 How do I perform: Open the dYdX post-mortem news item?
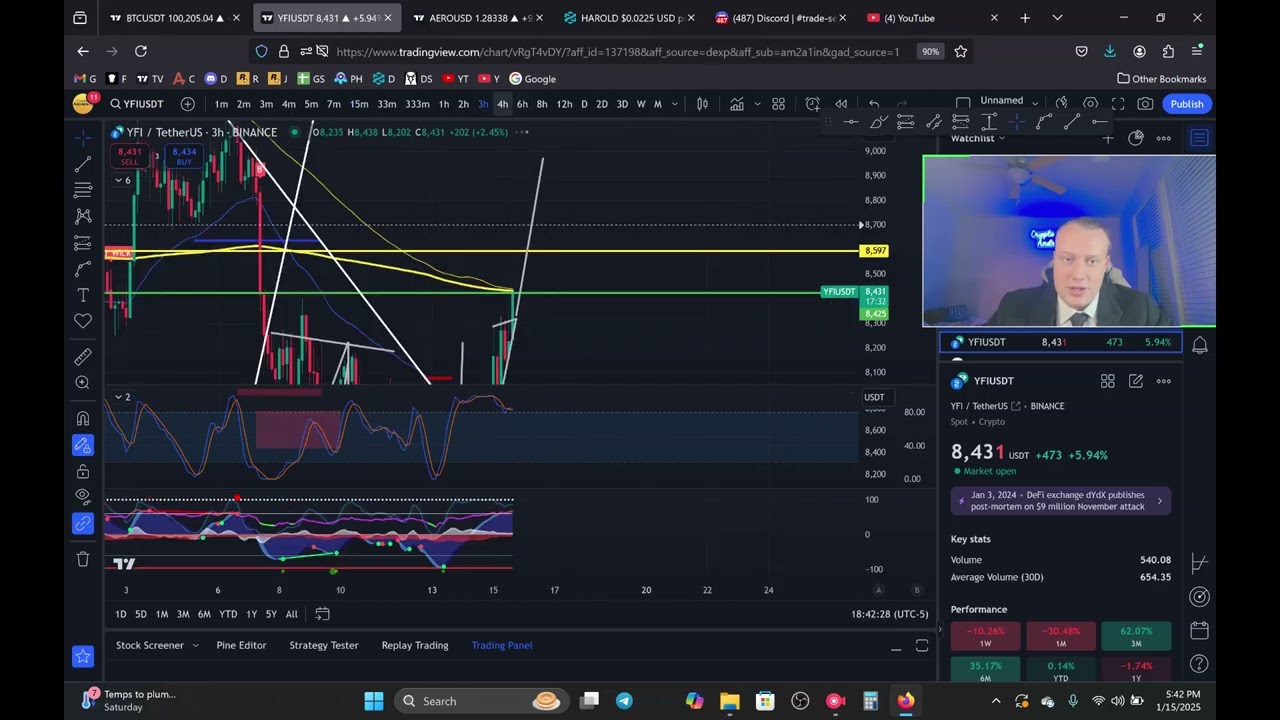1061,501
